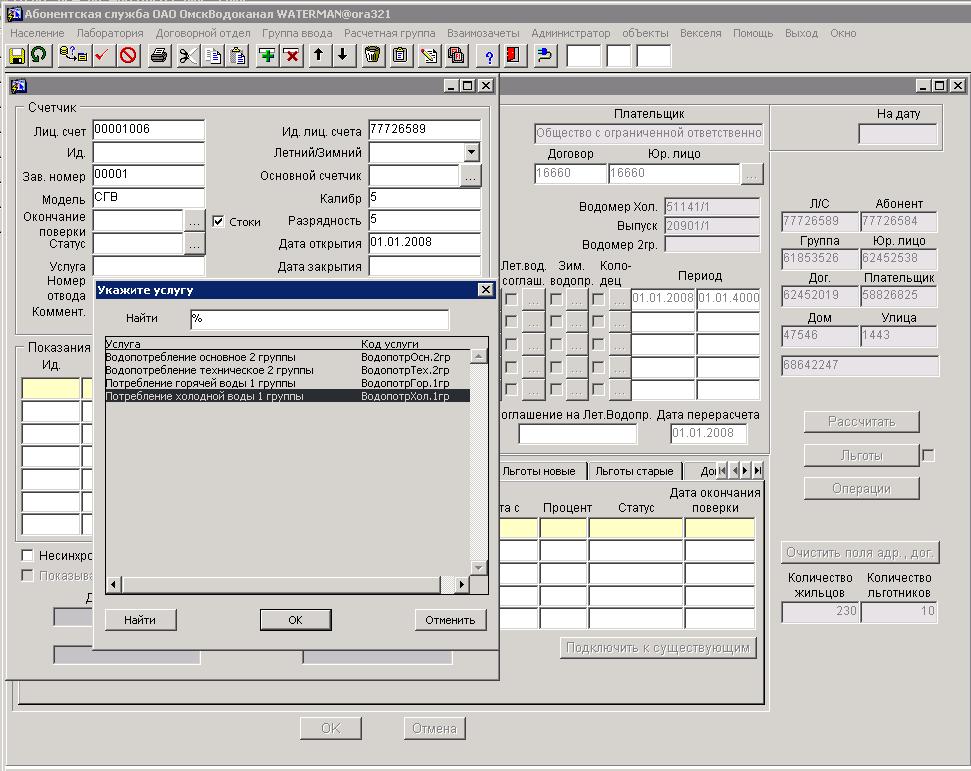Image resolution: width=971 pixels, height=771 pixels.
Task: Open lookup button beside Окончание поверки
Action: click(194, 221)
